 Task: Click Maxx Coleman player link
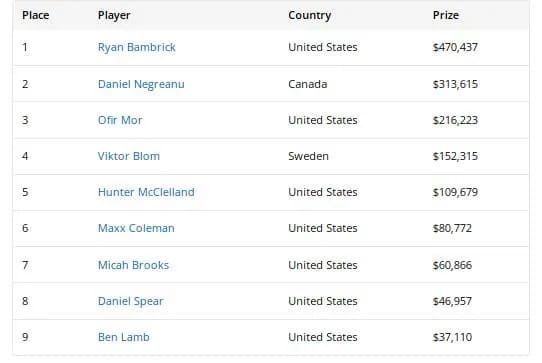[136, 228]
